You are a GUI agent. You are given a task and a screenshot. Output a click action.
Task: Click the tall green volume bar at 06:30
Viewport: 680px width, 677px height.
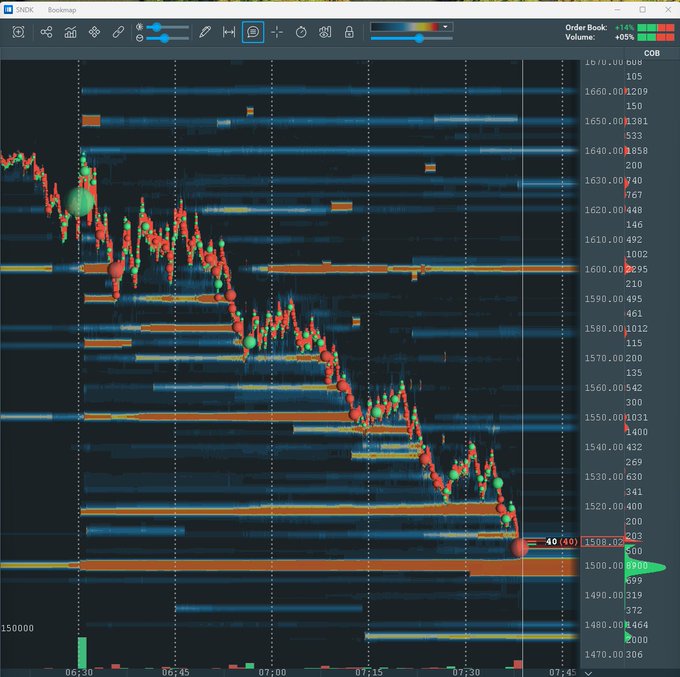[82, 653]
